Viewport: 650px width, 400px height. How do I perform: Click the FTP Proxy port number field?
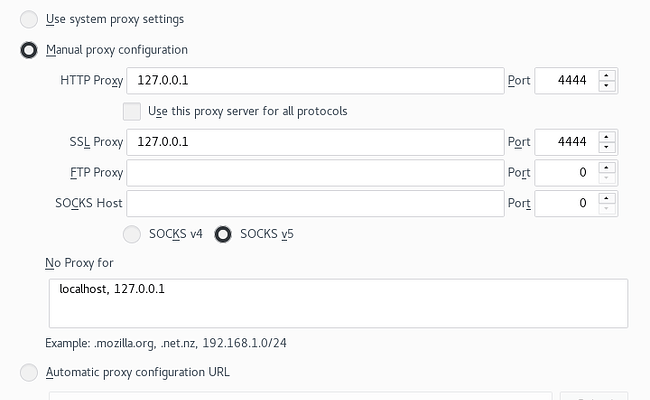[566, 172]
